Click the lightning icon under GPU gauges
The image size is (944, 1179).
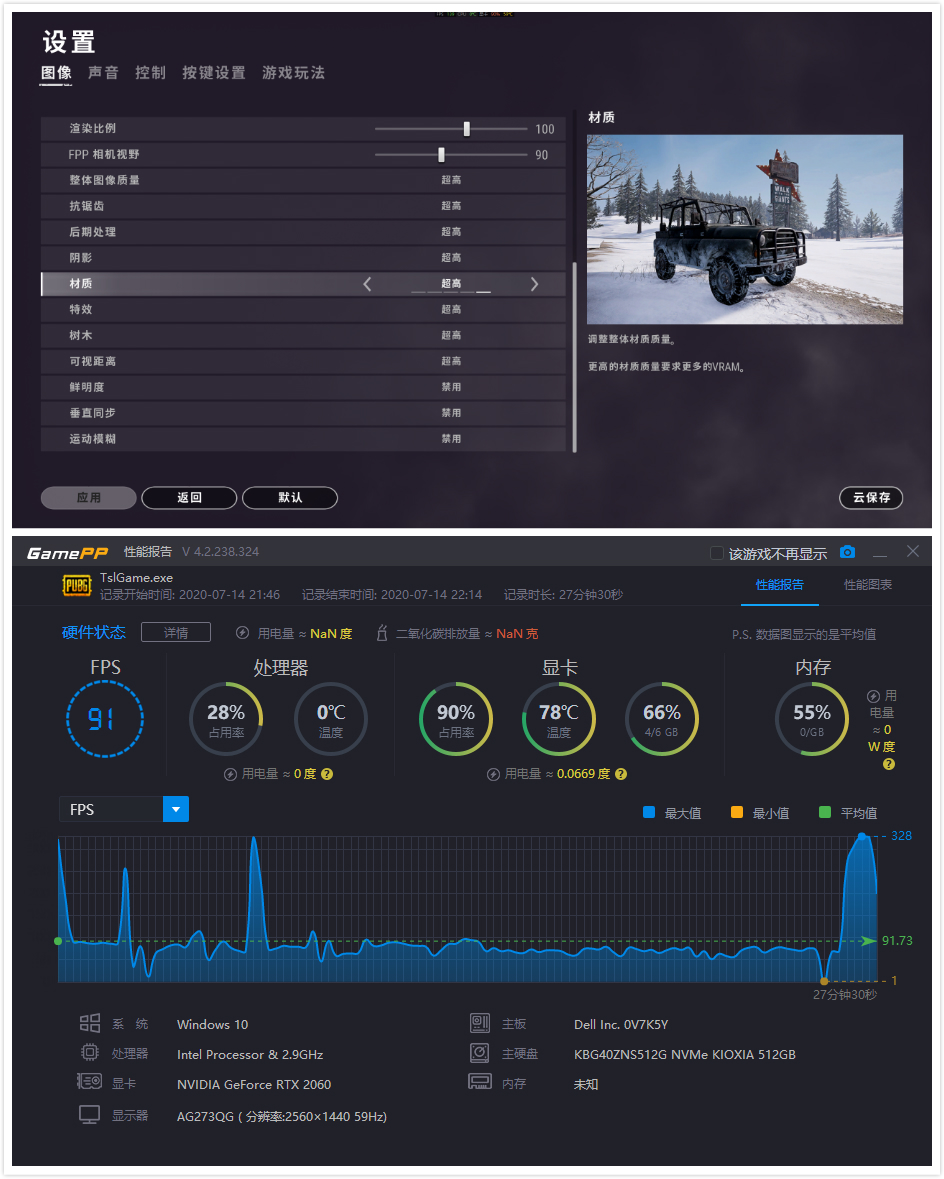tap(493, 774)
